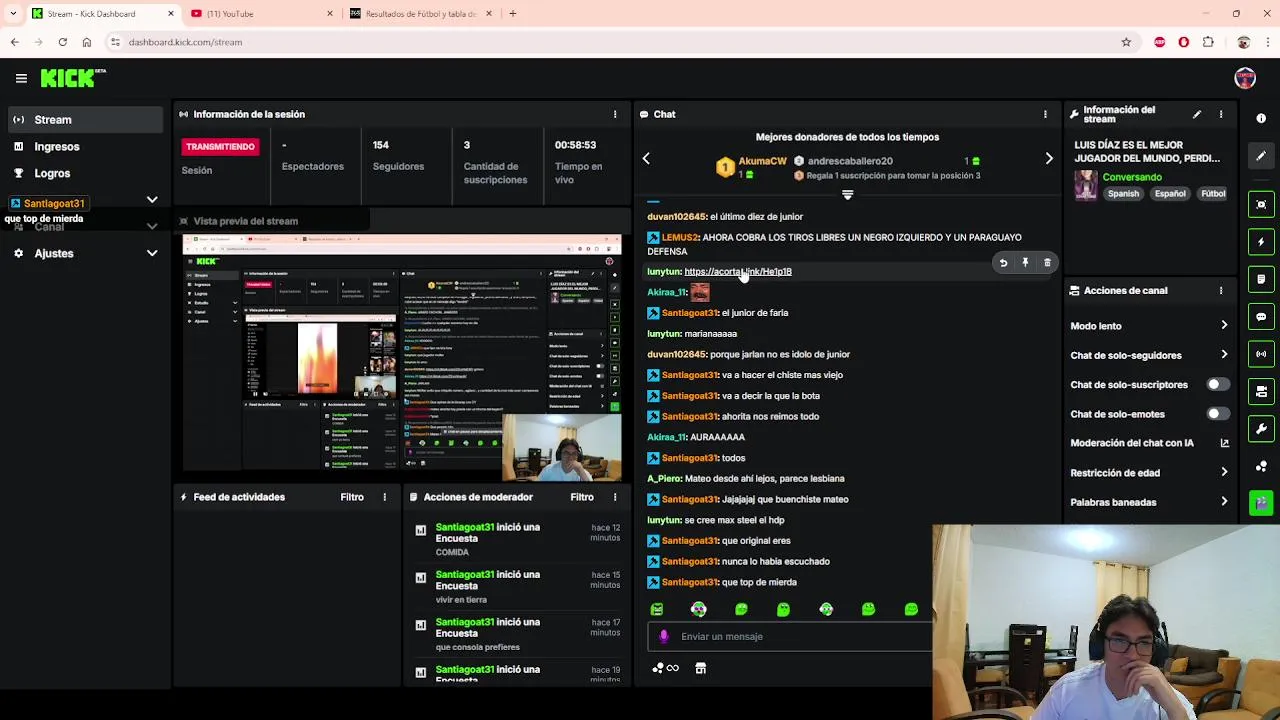Bookmark this page with the star icon
The height and width of the screenshot is (720, 1280).
tap(1126, 42)
